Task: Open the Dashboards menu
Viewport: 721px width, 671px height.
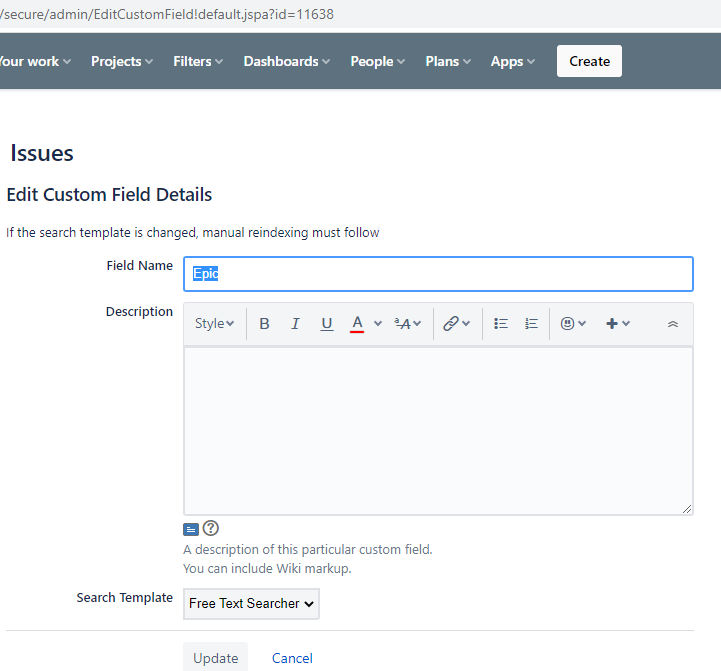Action: (x=287, y=61)
